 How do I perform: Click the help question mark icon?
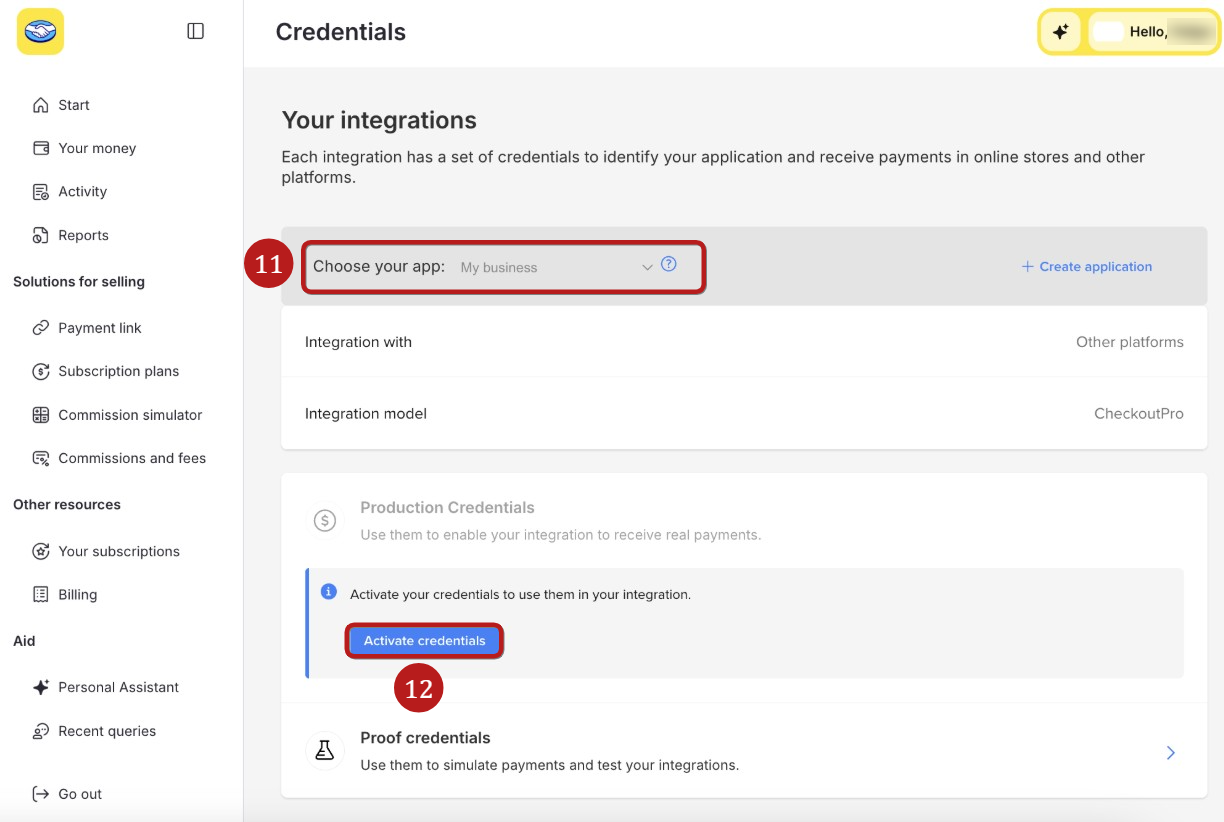point(669,265)
